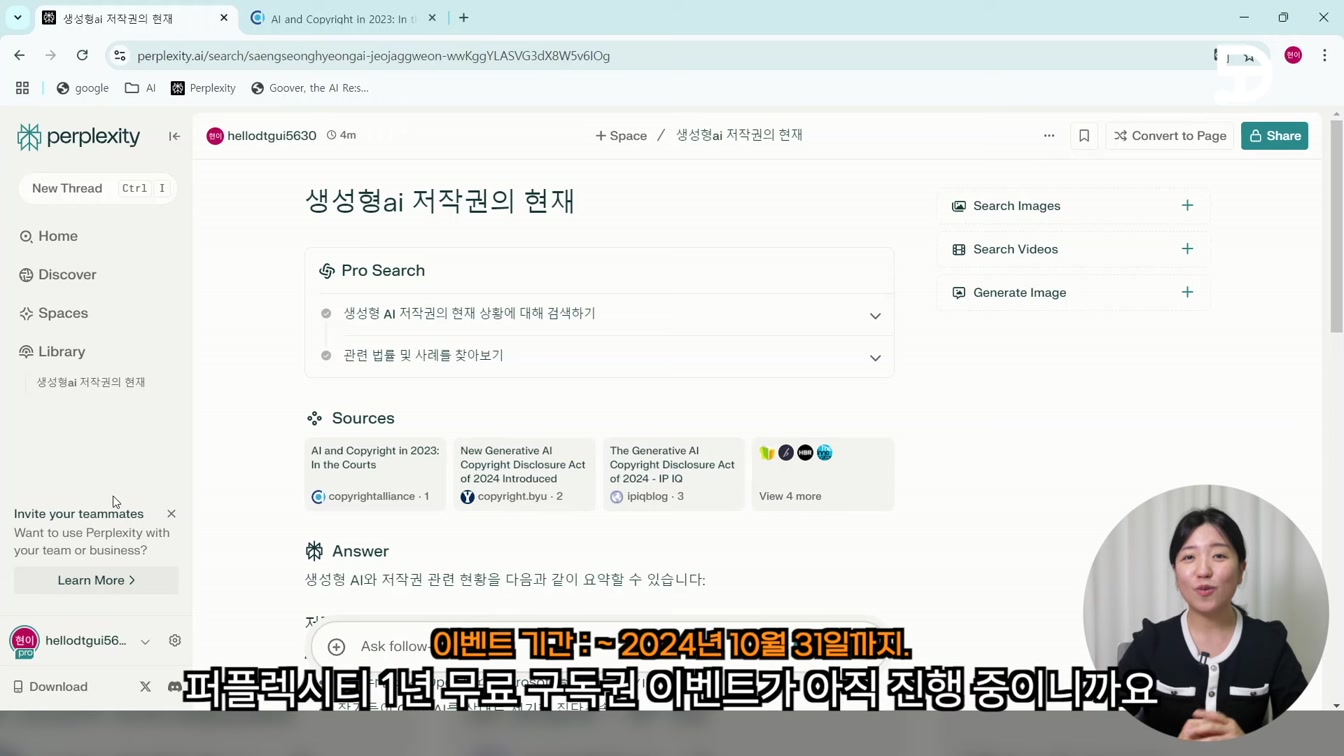Go to Home in the sidebar
The width and height of the screenshot is (1344, 756).
(48, 236)
